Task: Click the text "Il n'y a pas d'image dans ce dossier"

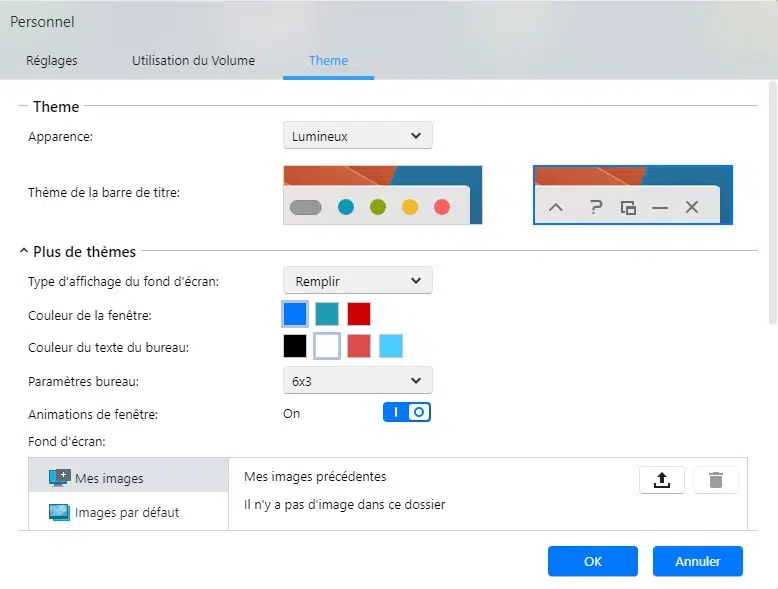Action: click(344, 505)
